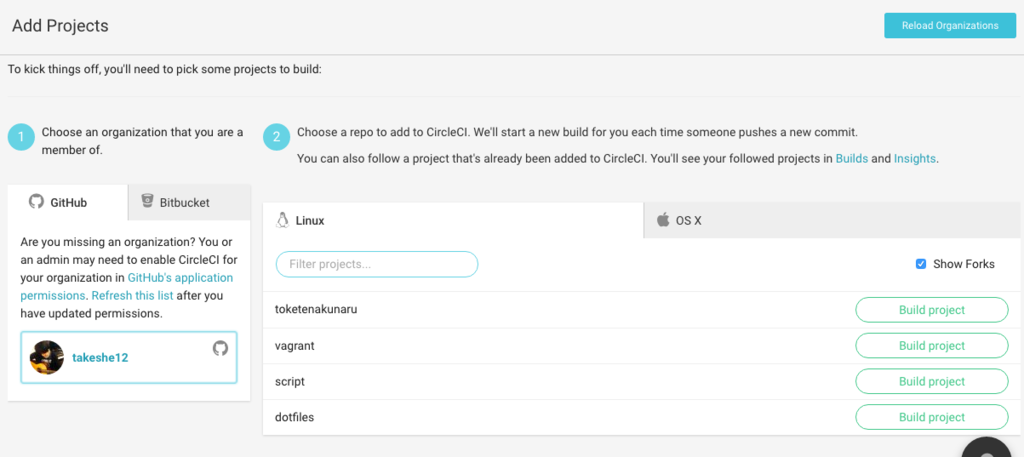Open the Builds link

[x=852, y=158]
